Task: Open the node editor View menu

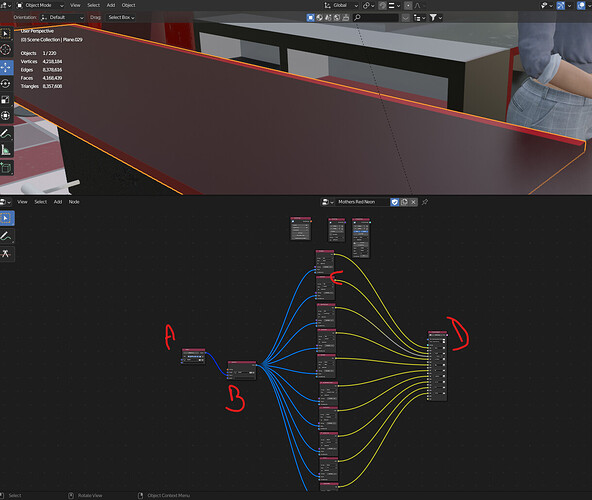Action: (22, 202)
